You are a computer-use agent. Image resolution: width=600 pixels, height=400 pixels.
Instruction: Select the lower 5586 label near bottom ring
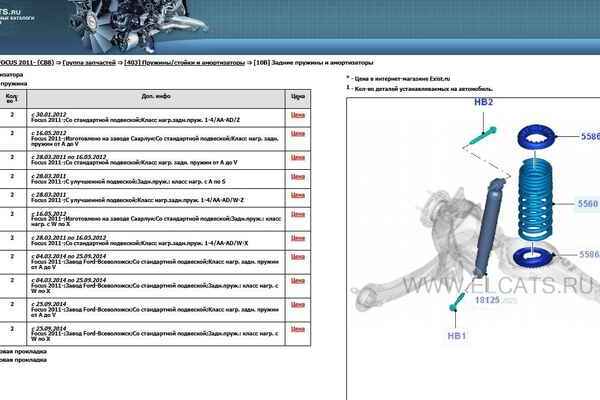click(x=589, y=254)
